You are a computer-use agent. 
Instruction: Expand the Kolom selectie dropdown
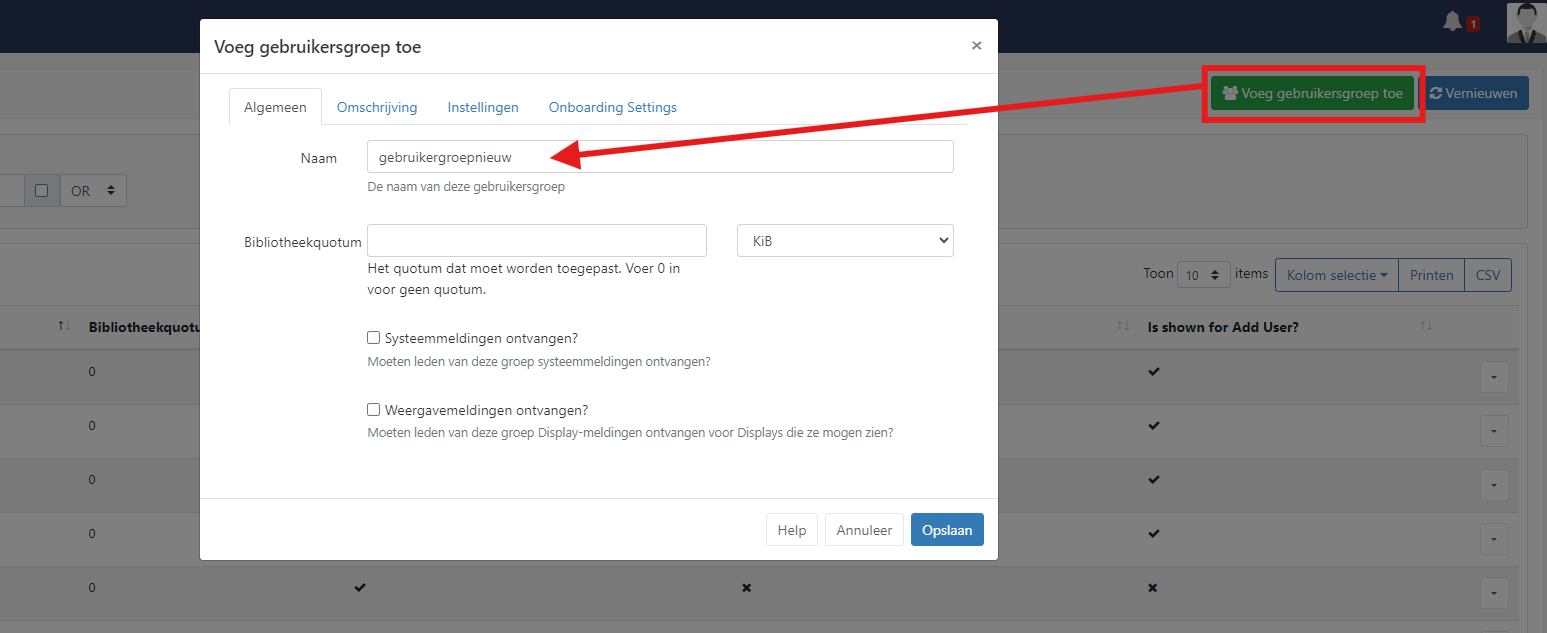click(x=1336, y=275)
